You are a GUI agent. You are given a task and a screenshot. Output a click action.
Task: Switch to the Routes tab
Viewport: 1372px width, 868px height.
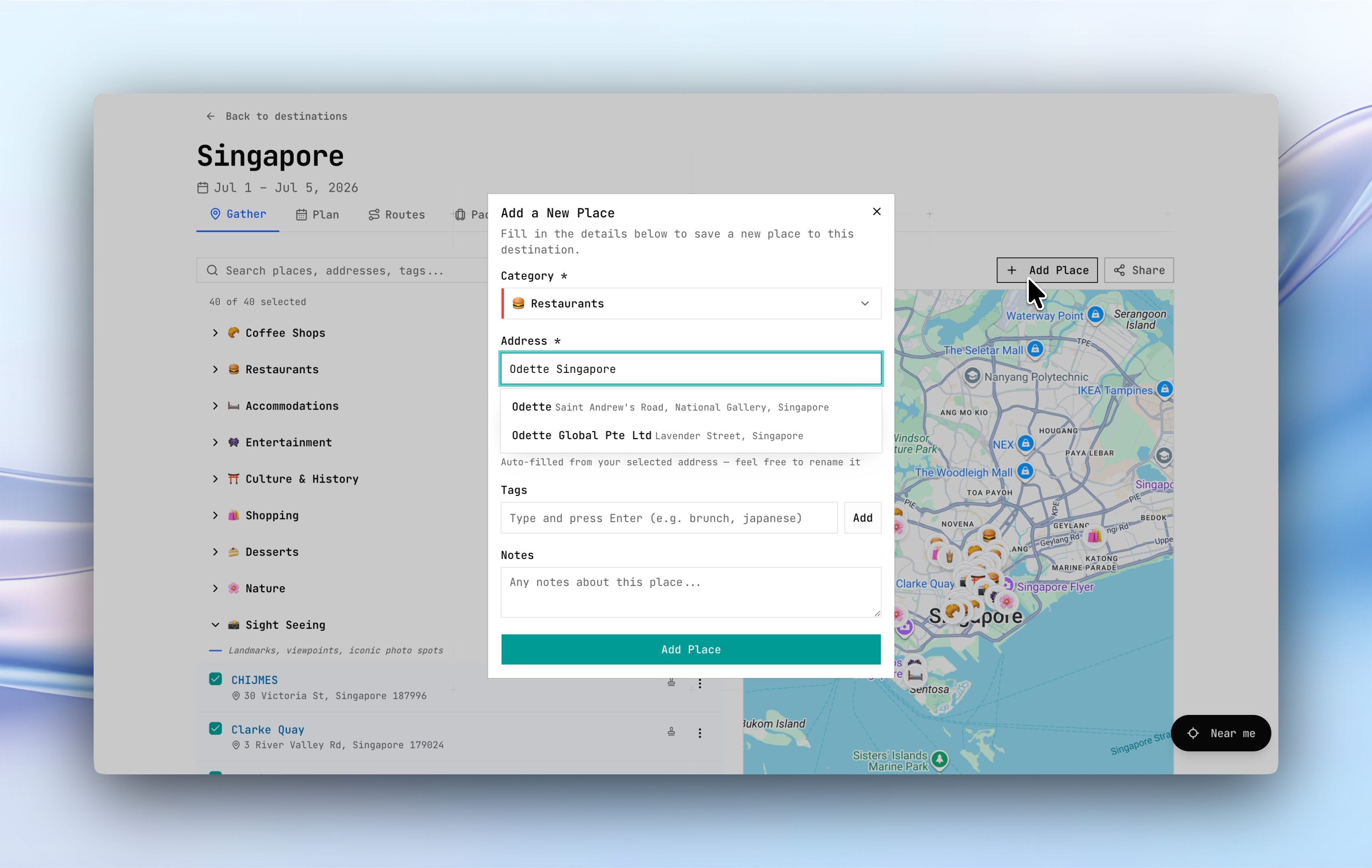(397, 215)
